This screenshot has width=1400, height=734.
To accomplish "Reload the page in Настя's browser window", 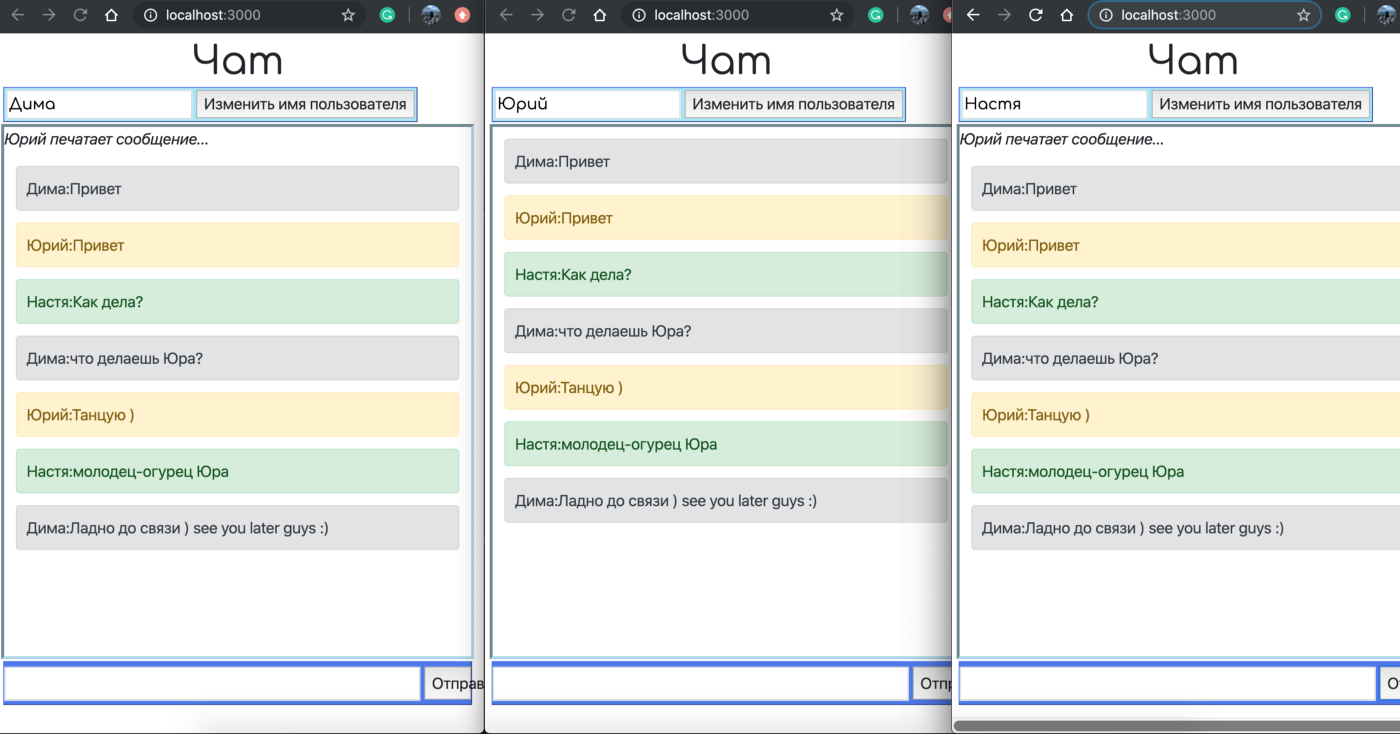I will point(1036,15).
